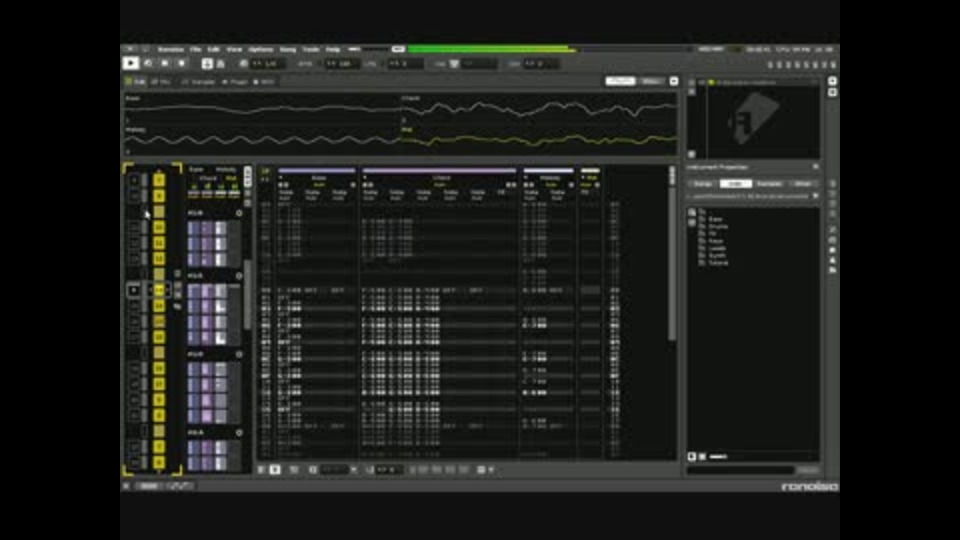
Task: Select Bass track header in pattern editor
Action: [x=319, y=178]
